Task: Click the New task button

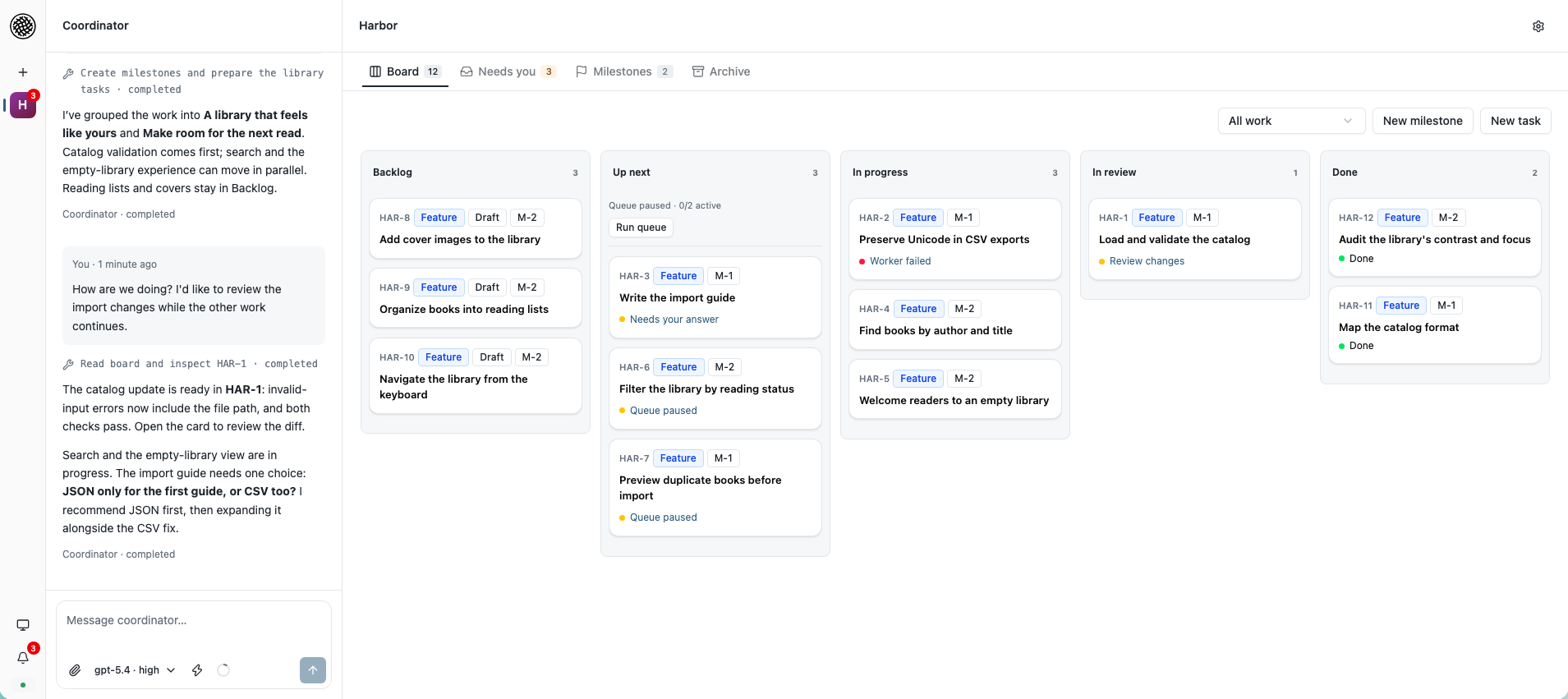Action: (x=1515, y=121)
